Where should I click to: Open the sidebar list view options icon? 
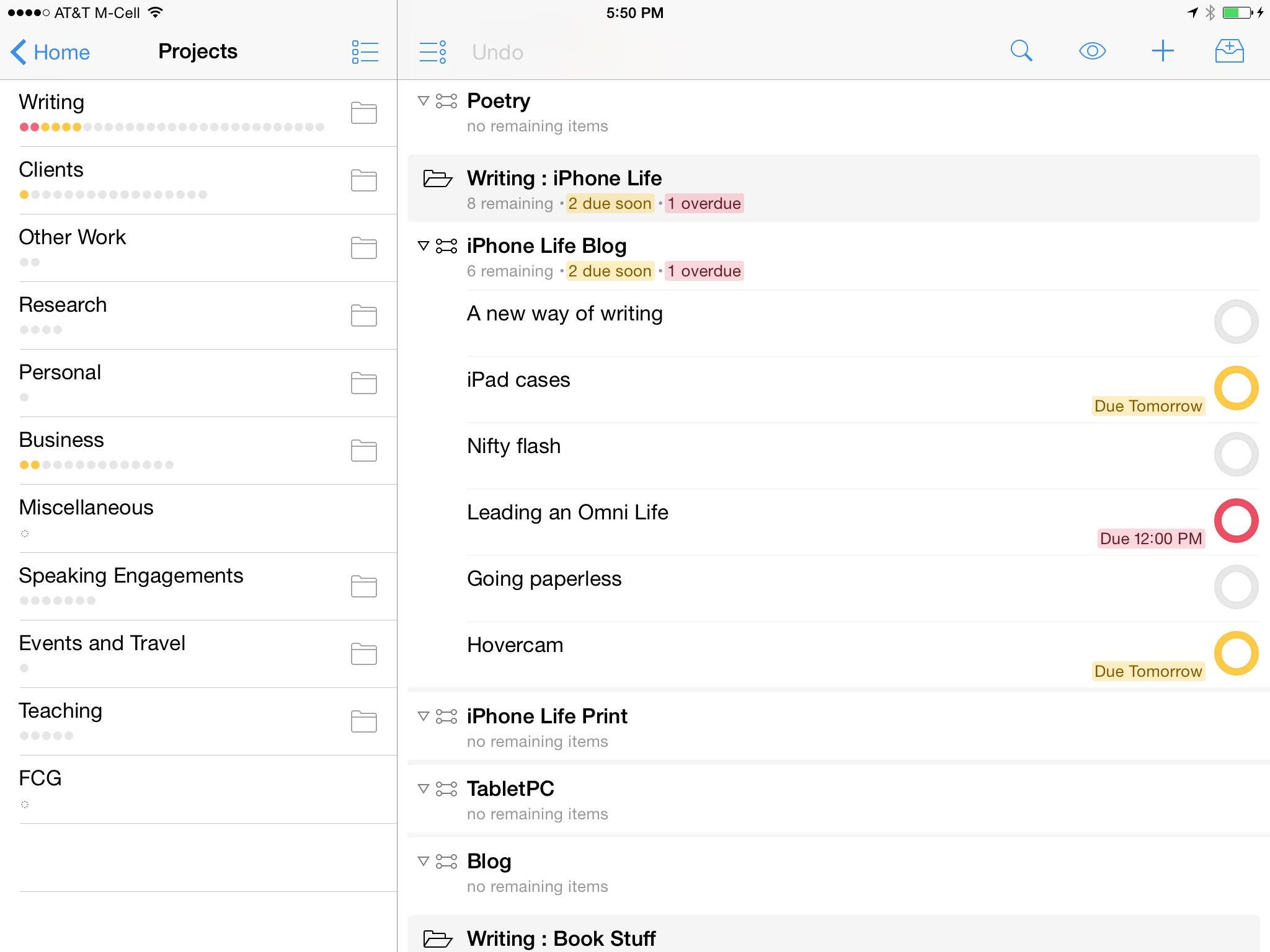point(365,52)
